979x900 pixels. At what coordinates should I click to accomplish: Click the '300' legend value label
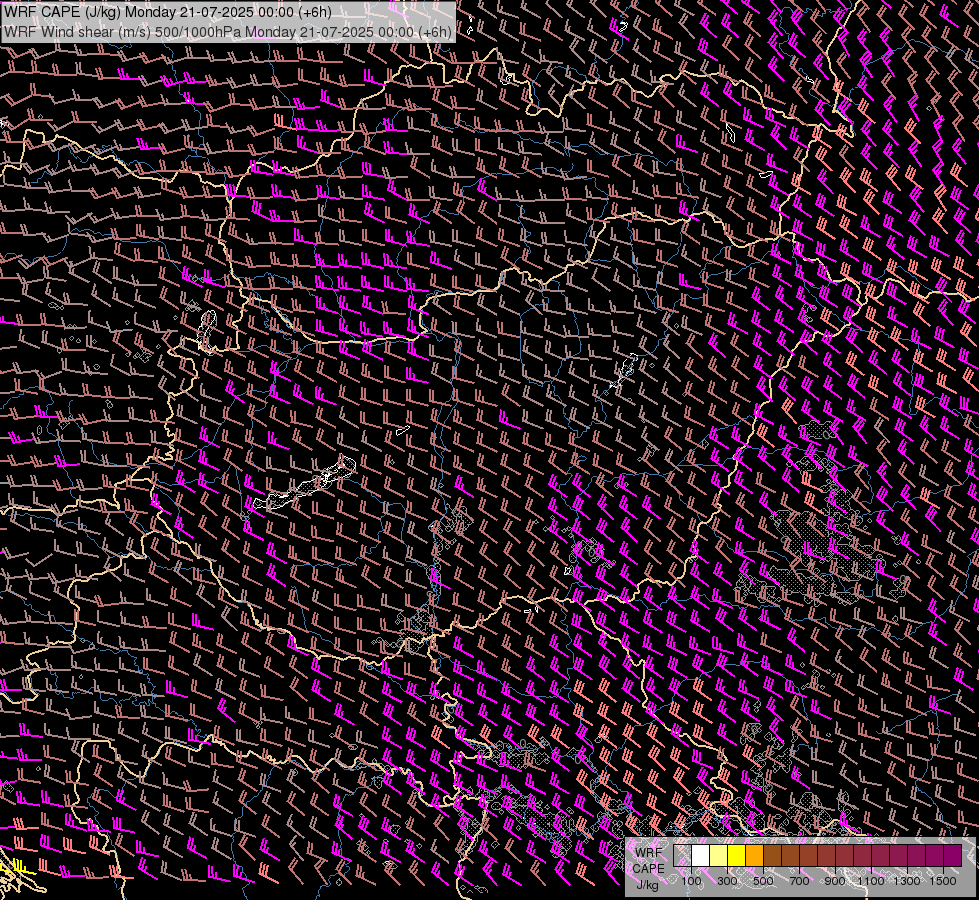click(x=727, y=881)
